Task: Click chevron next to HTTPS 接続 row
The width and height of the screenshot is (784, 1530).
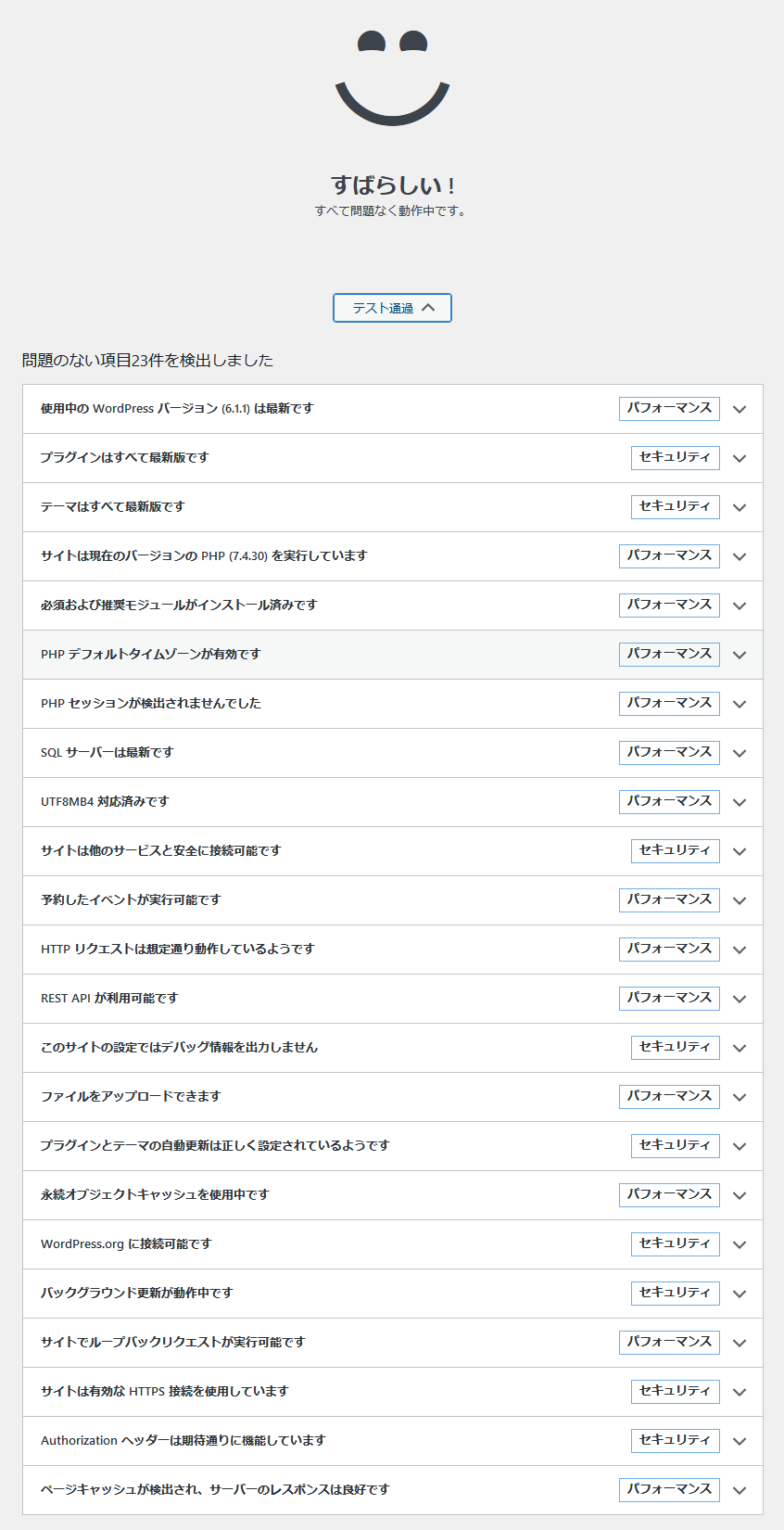Action: pyautogui.click(x=739, y=1392)
